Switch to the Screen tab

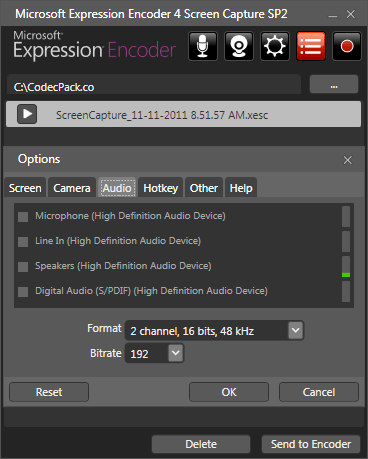[25, 188]
